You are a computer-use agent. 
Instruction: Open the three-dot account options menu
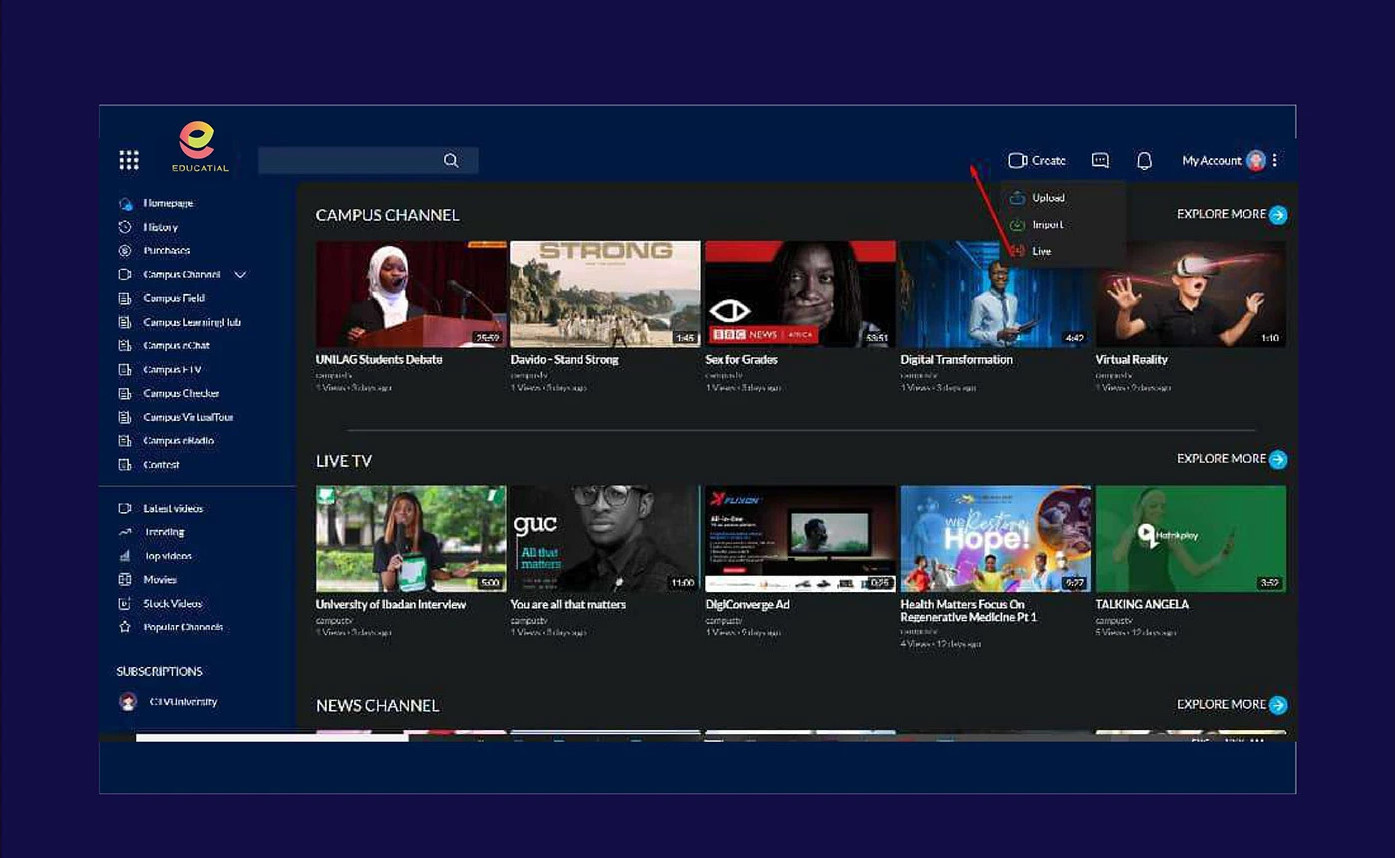point(1275,160)
